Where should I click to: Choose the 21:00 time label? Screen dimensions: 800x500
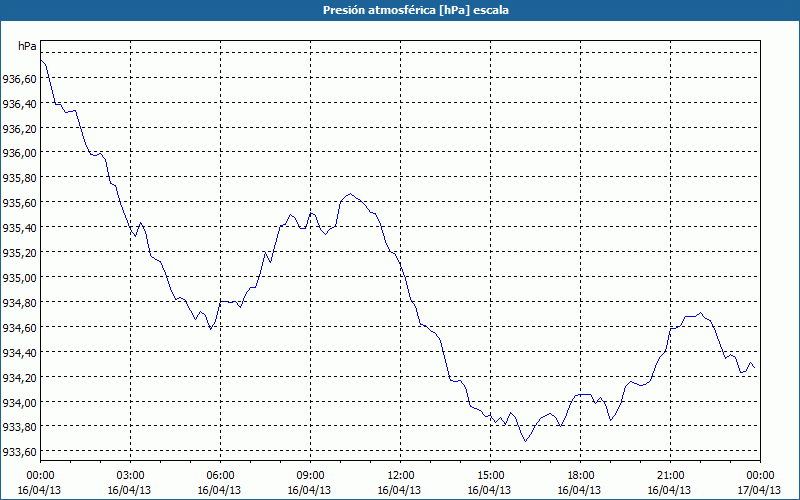(x=670, y=476)
